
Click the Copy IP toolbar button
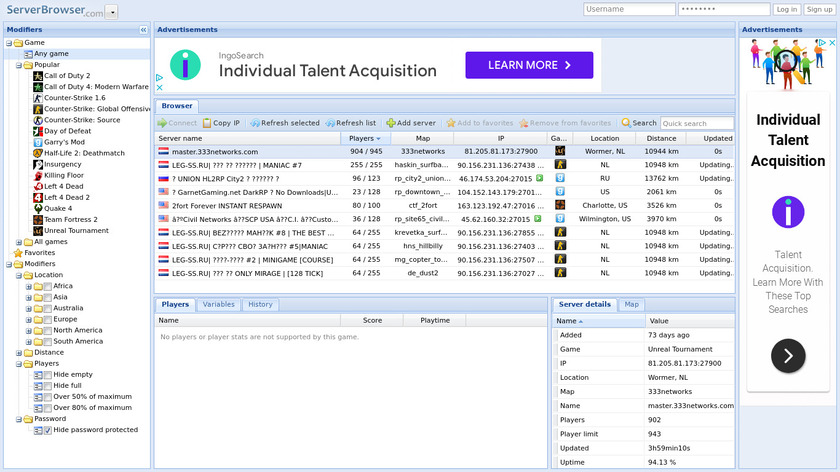click(x=220, y=123)
